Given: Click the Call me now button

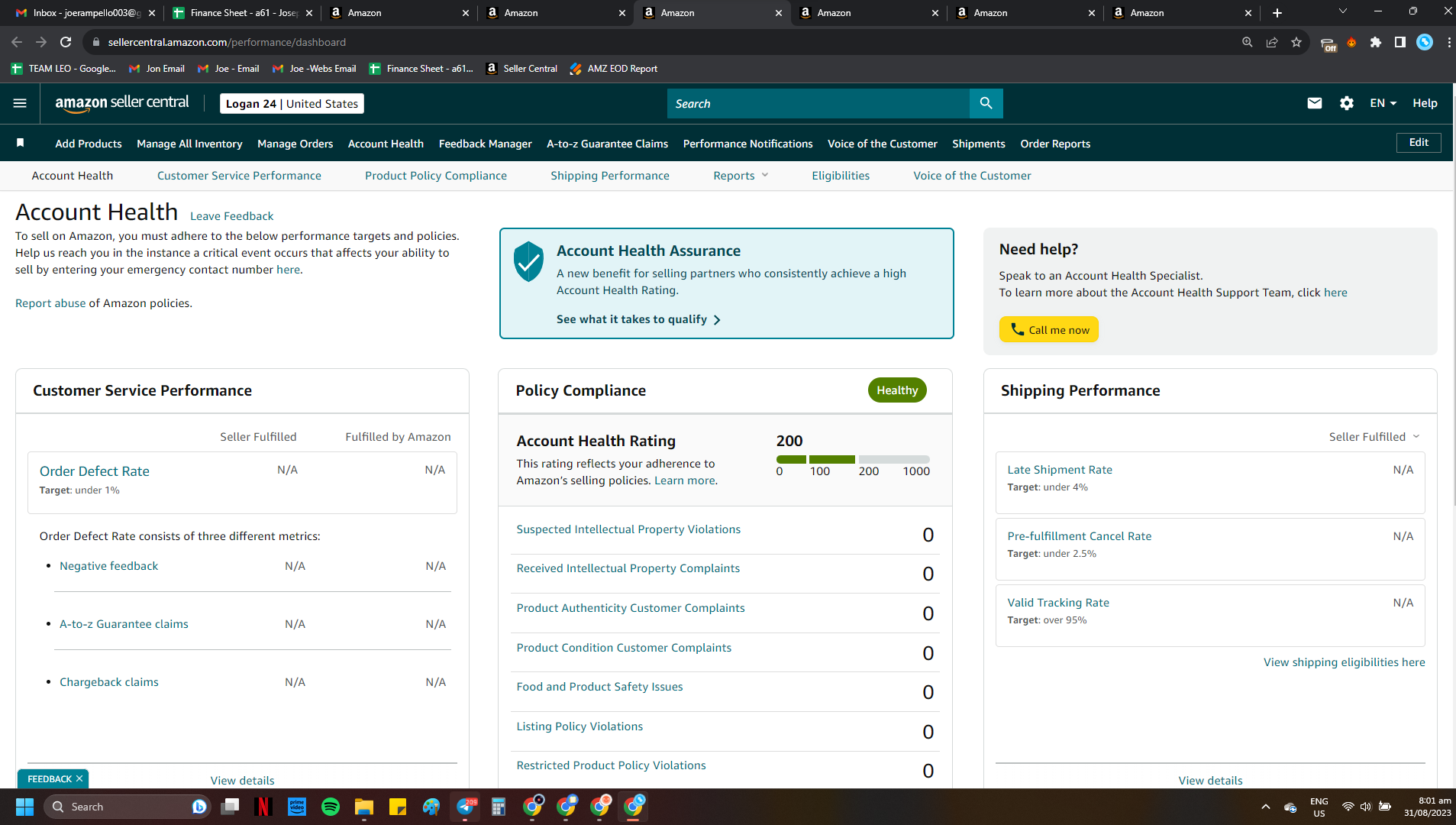Looking at the screenshot, I should pyautogui.click(x=1049, y=329).
